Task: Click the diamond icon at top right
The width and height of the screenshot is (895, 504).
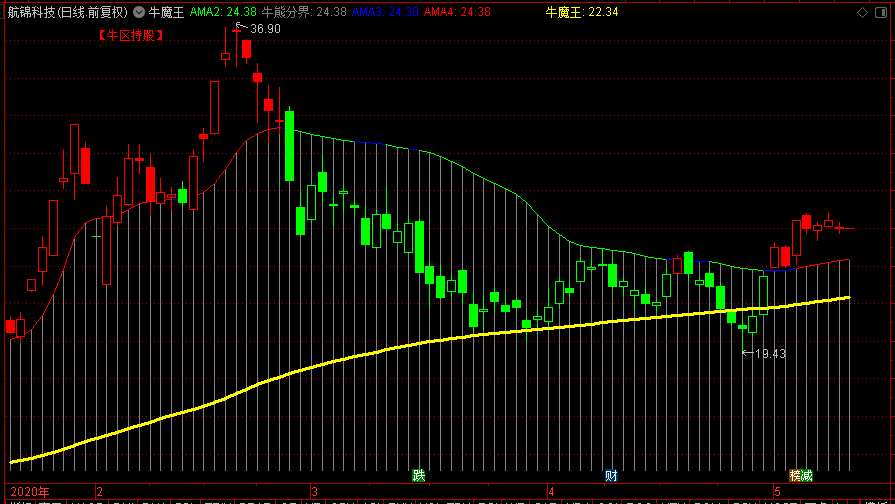Action: [862, 12]
